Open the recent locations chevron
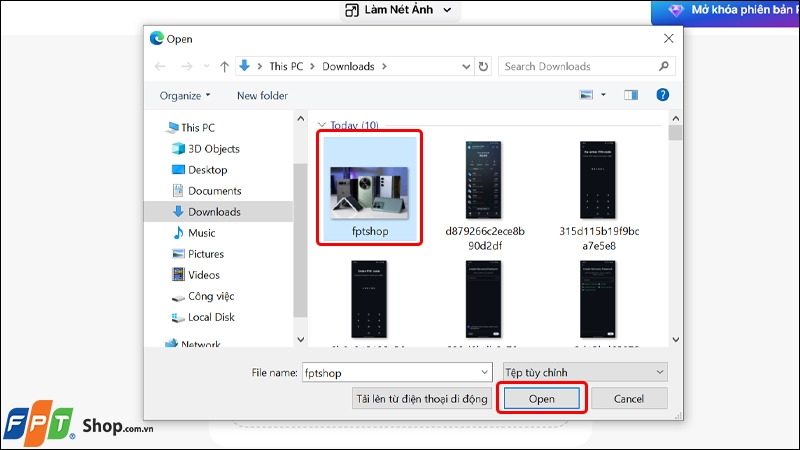This screenshot has height=450, width=800. pyautogui.click(x=206, y=66)
